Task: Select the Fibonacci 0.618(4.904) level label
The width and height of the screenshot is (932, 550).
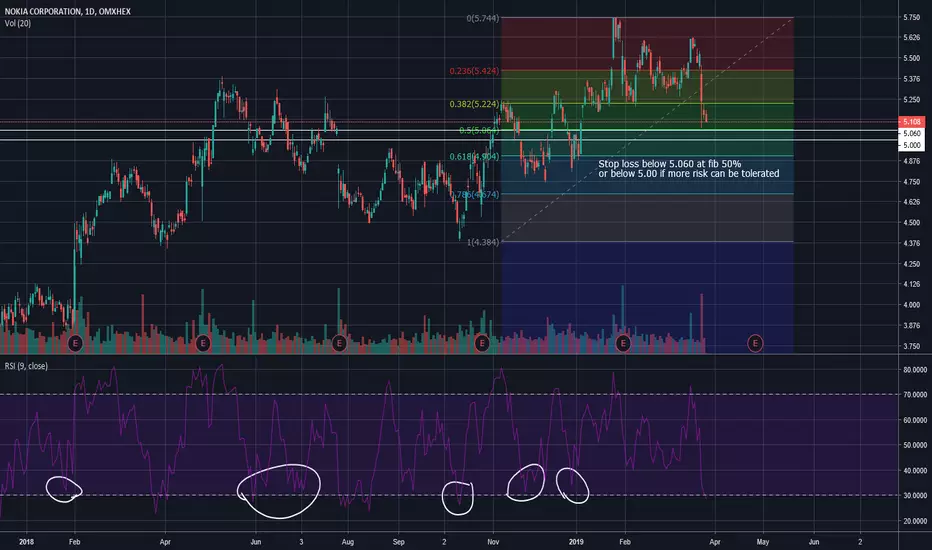Action: coord(474,156)
